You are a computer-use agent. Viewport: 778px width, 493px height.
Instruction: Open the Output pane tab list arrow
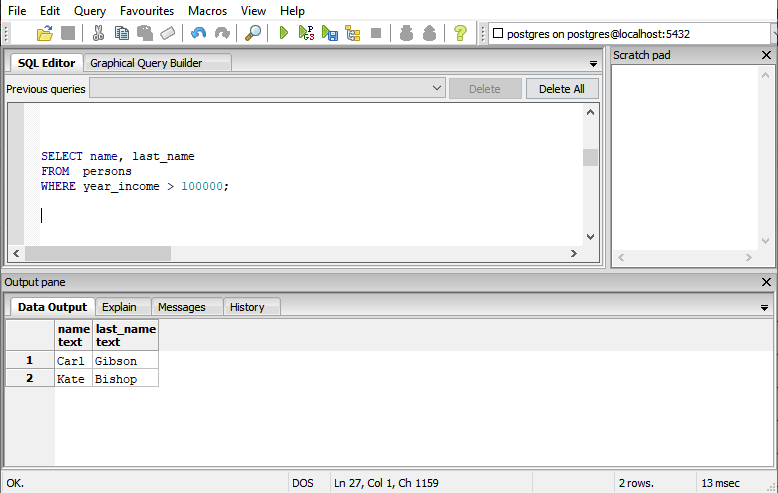[x=764, y=308]
